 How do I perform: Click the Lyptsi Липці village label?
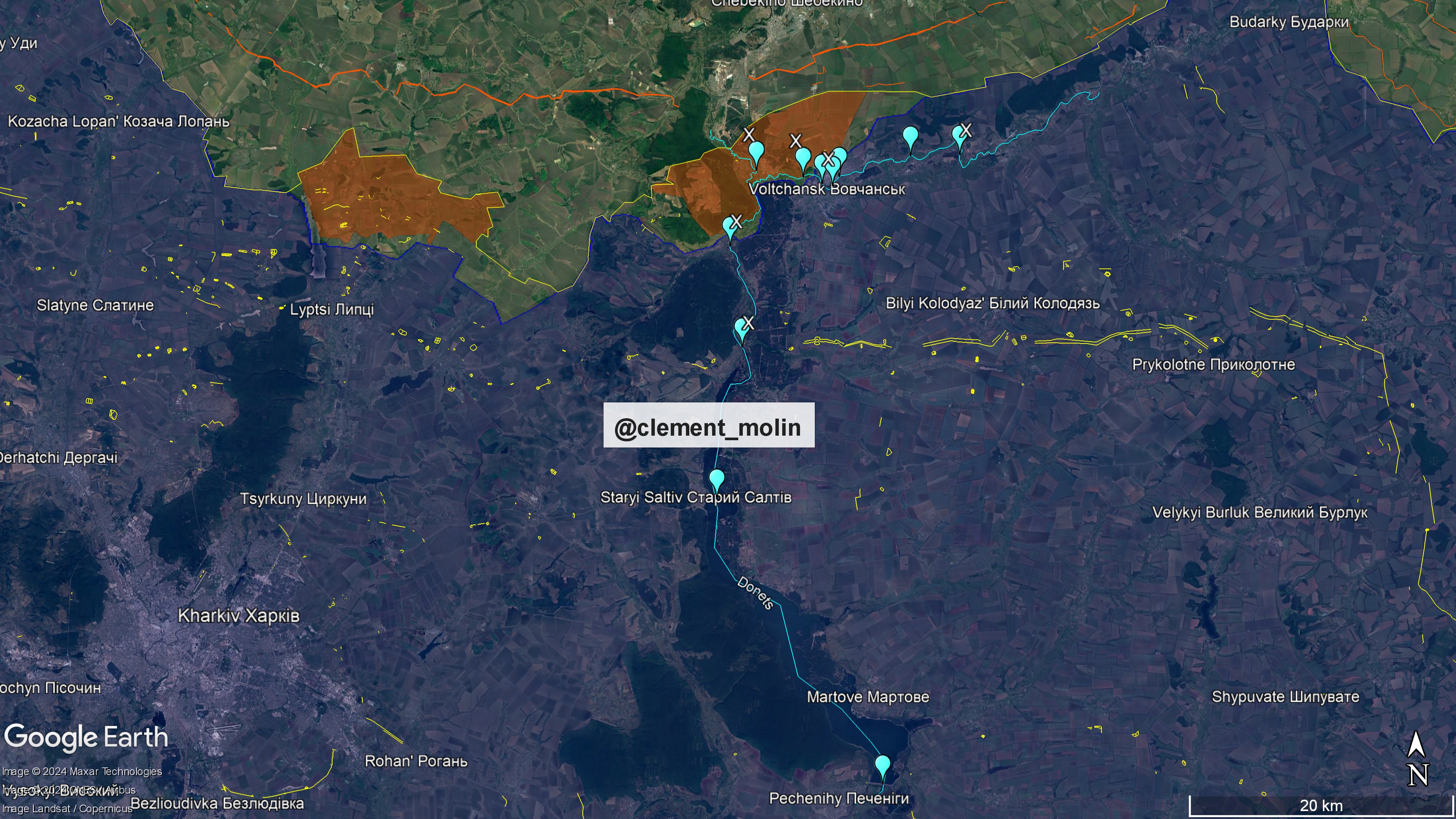click(x=332, y=310)
